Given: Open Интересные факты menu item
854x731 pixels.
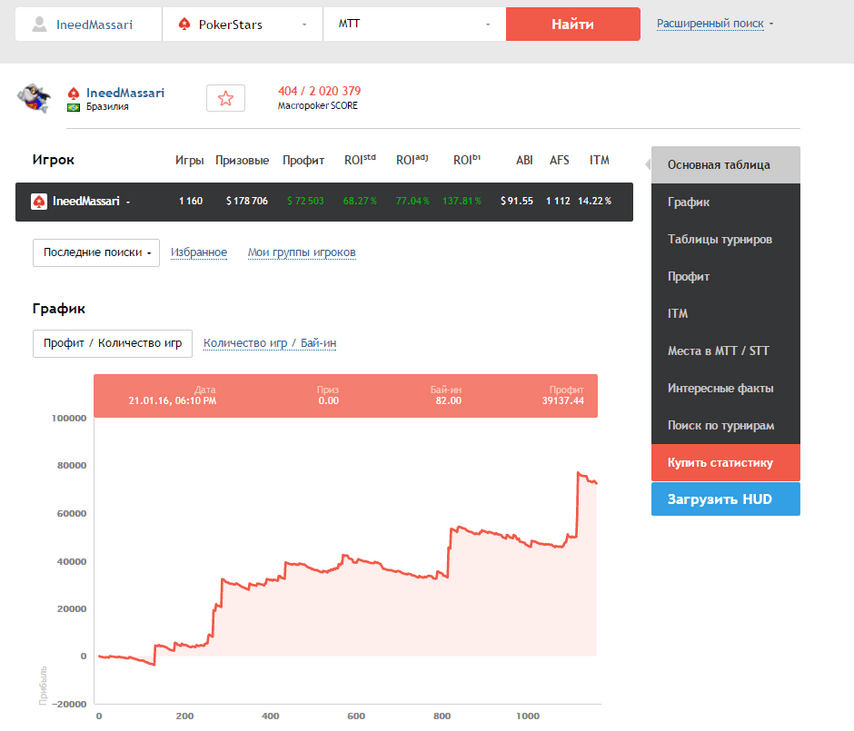Looking at the screenshot, I should pyautogui.click(x=725, y=388).
